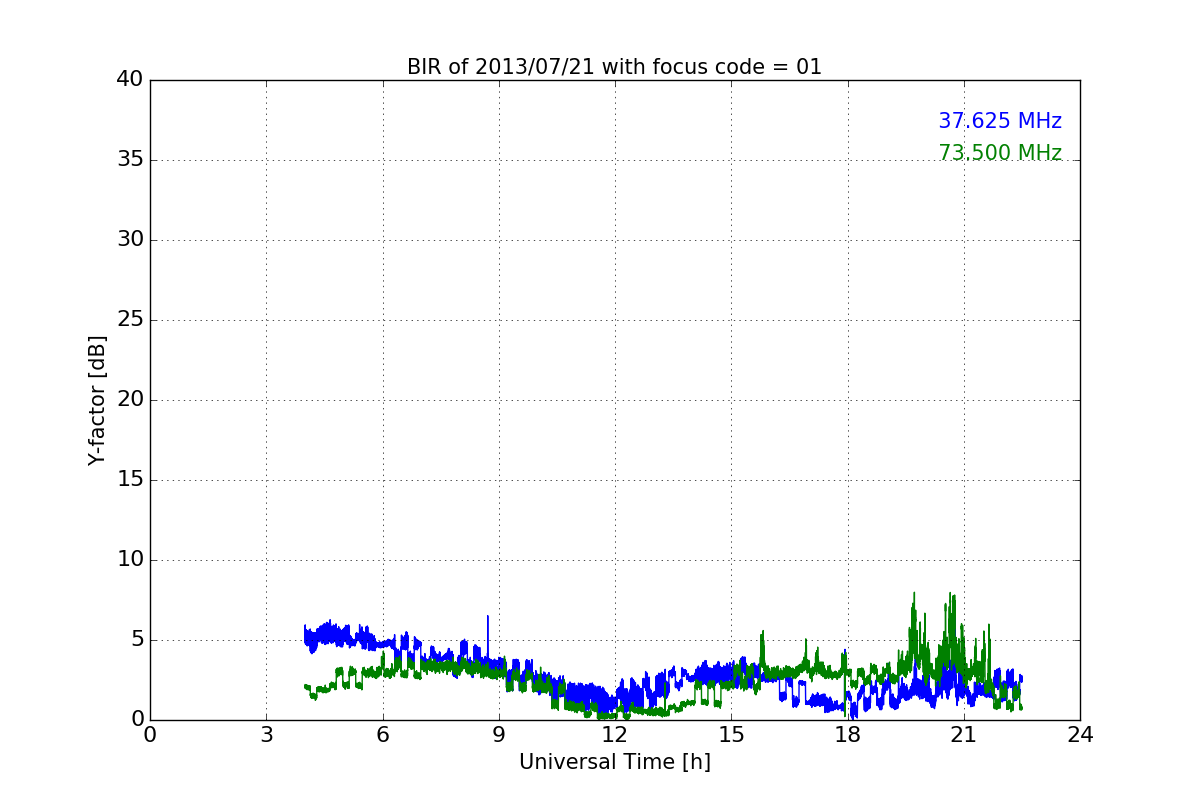Click the x-axis tick label 12

(x=614, y=734)
